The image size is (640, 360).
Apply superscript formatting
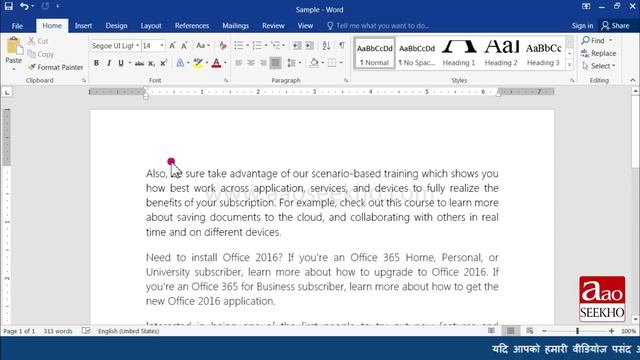pos(164,63)
